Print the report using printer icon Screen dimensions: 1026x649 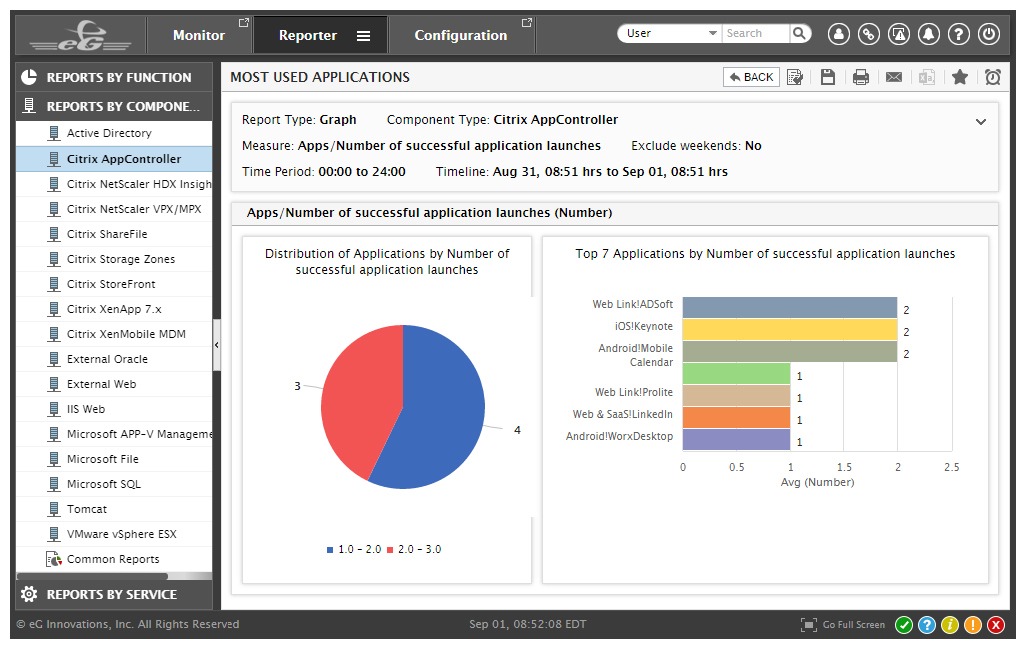(861, 77)
